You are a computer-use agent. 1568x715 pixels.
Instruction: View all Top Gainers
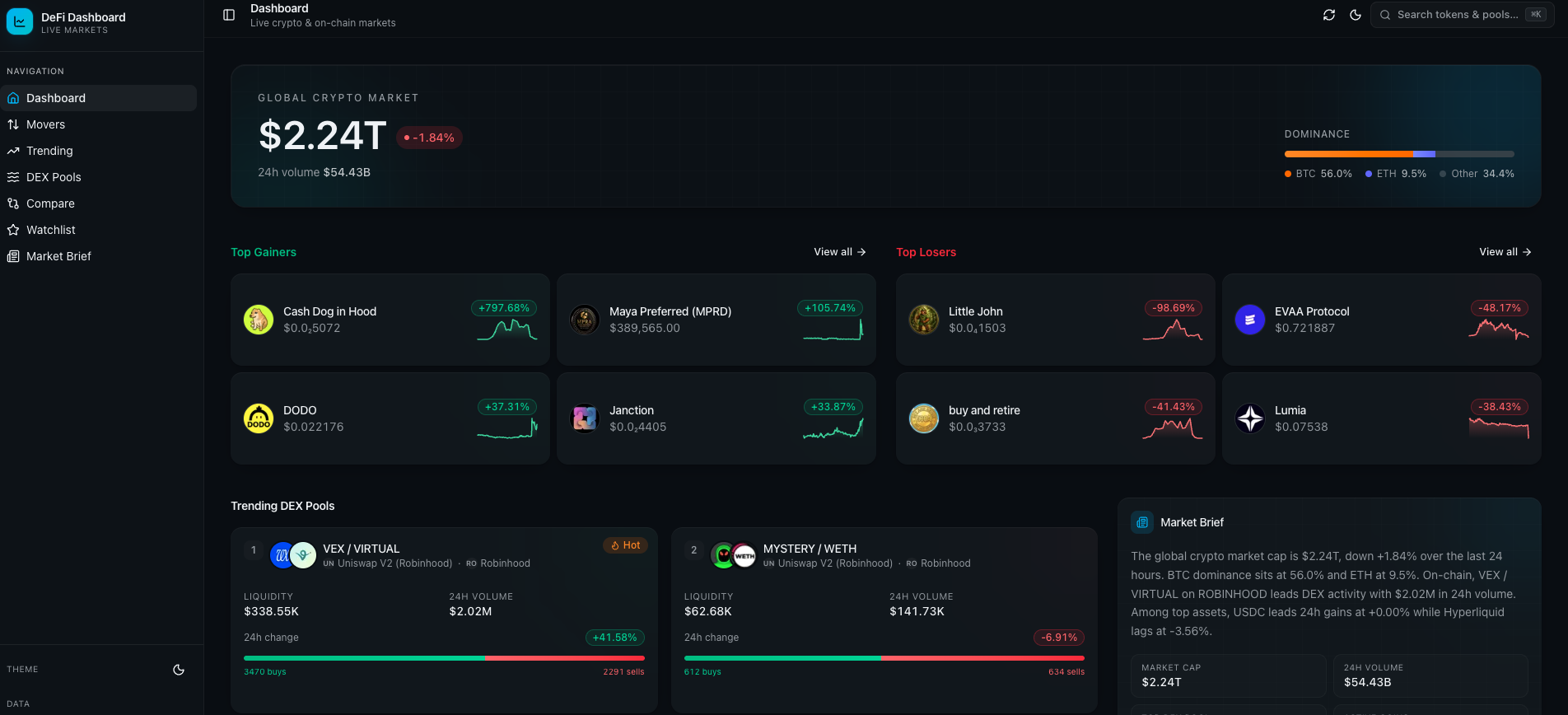pyautogui.click(x=840, y=252)
